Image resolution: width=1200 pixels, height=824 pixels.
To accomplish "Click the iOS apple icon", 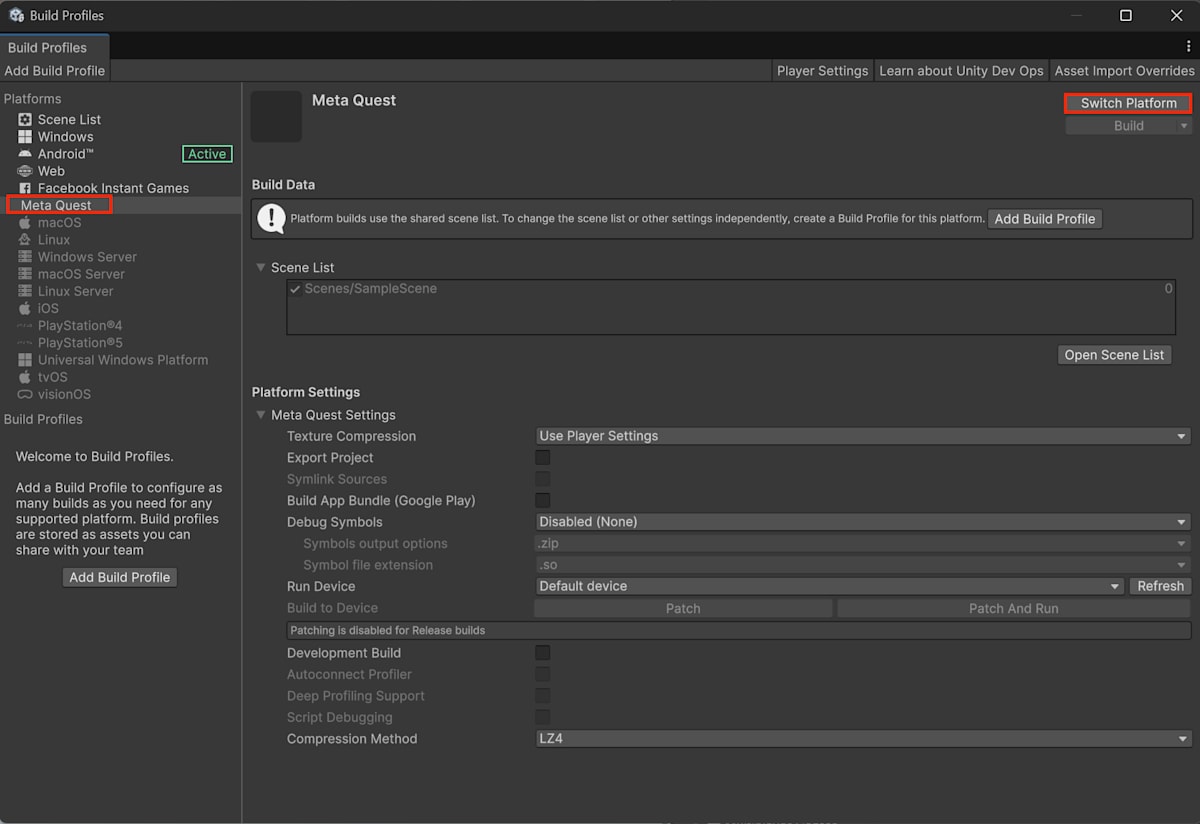I will [25, 309].
